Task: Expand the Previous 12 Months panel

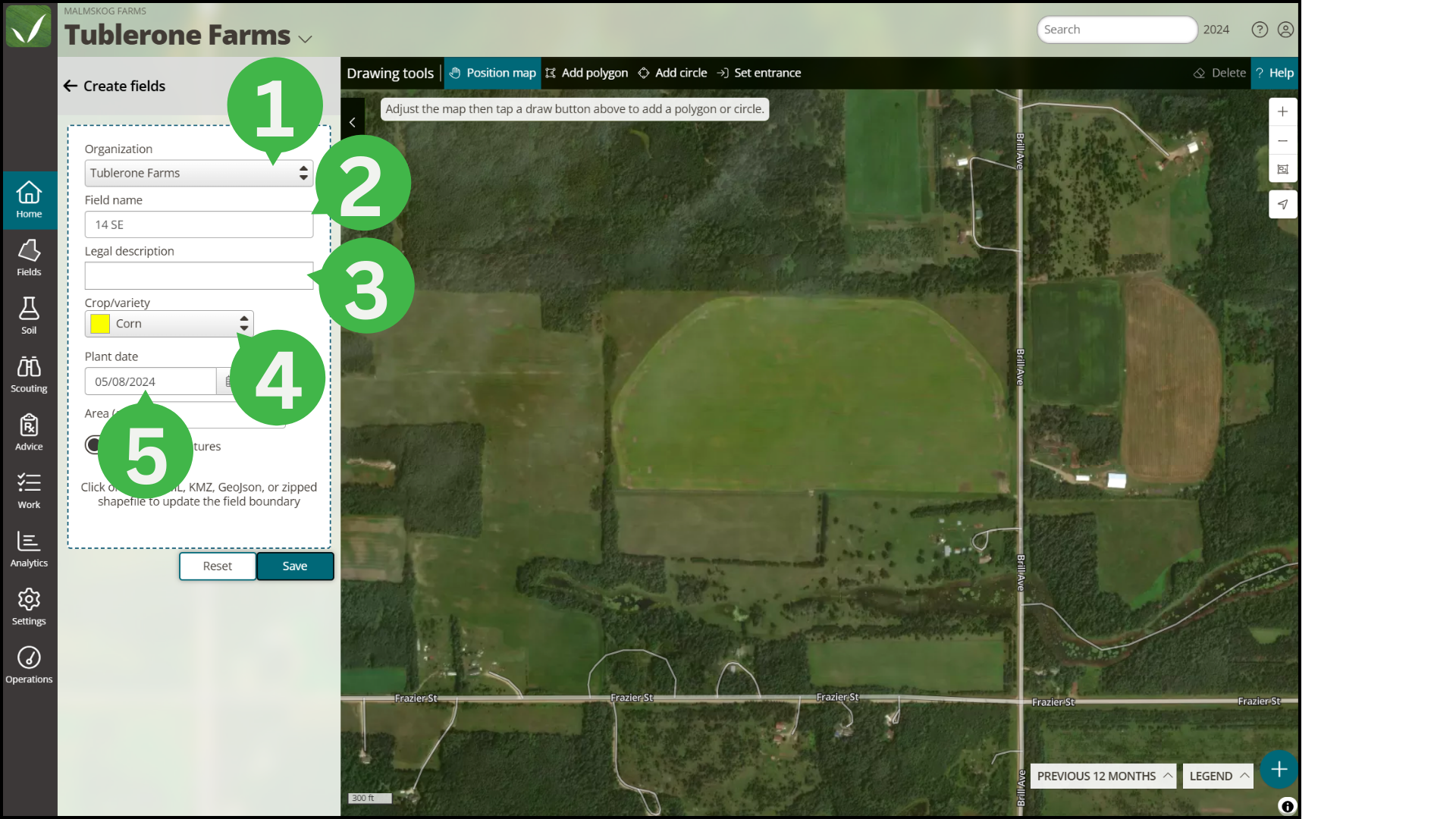Action: click(x=1103, y=776)
